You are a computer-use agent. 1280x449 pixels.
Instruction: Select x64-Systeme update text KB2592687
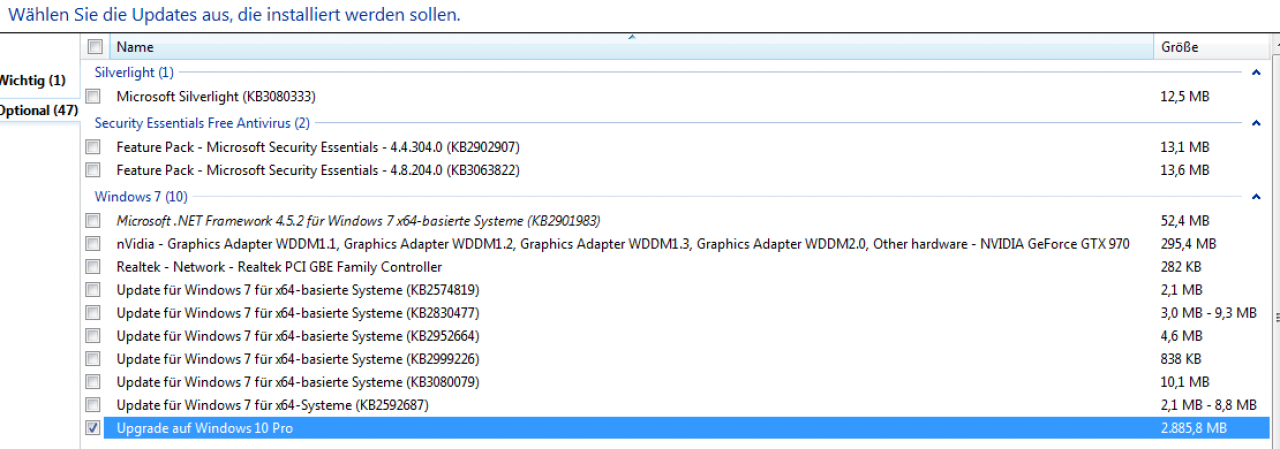(x=273, y=405)
